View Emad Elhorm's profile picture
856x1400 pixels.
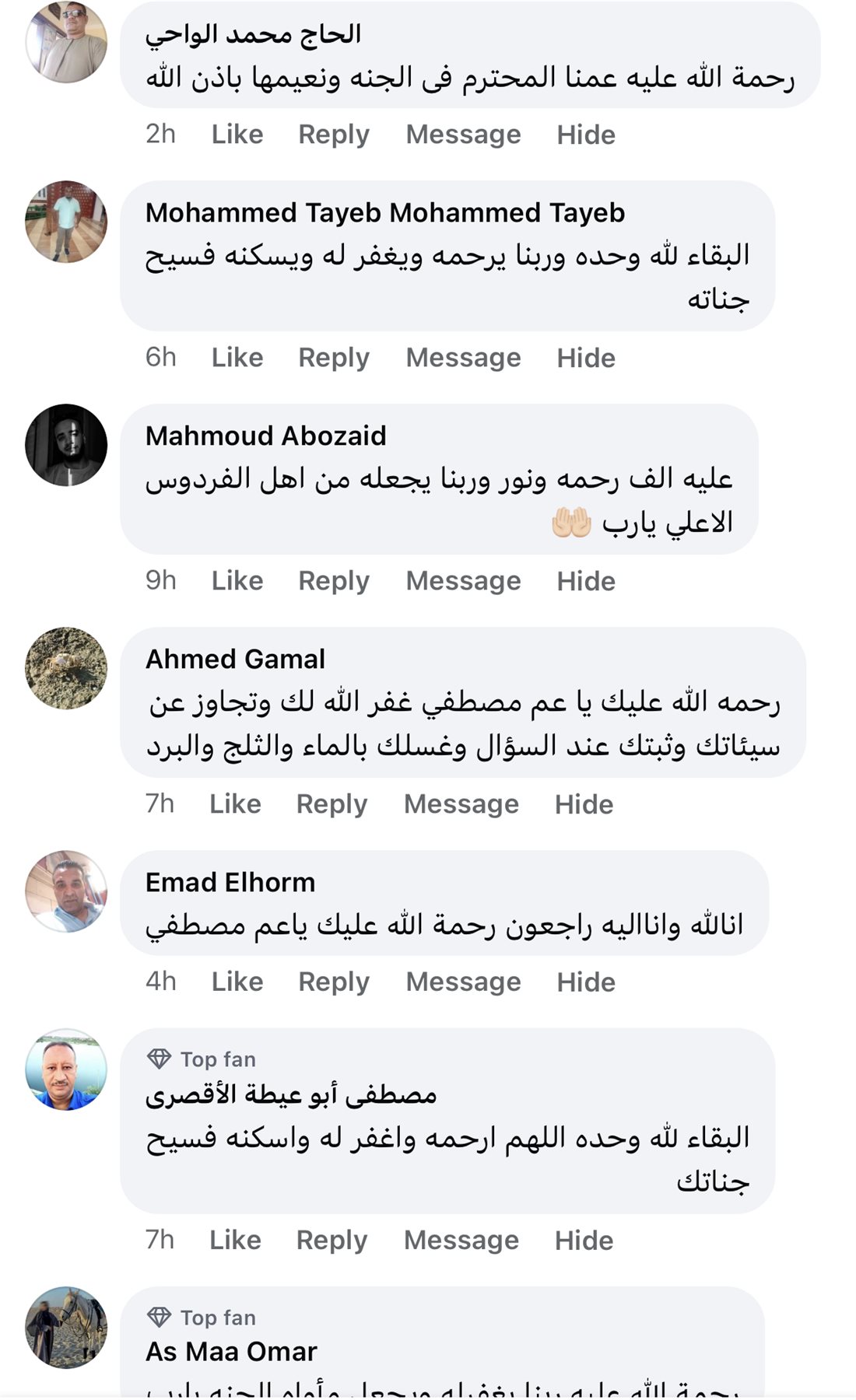pyautogui.click(x=66, y=891)
